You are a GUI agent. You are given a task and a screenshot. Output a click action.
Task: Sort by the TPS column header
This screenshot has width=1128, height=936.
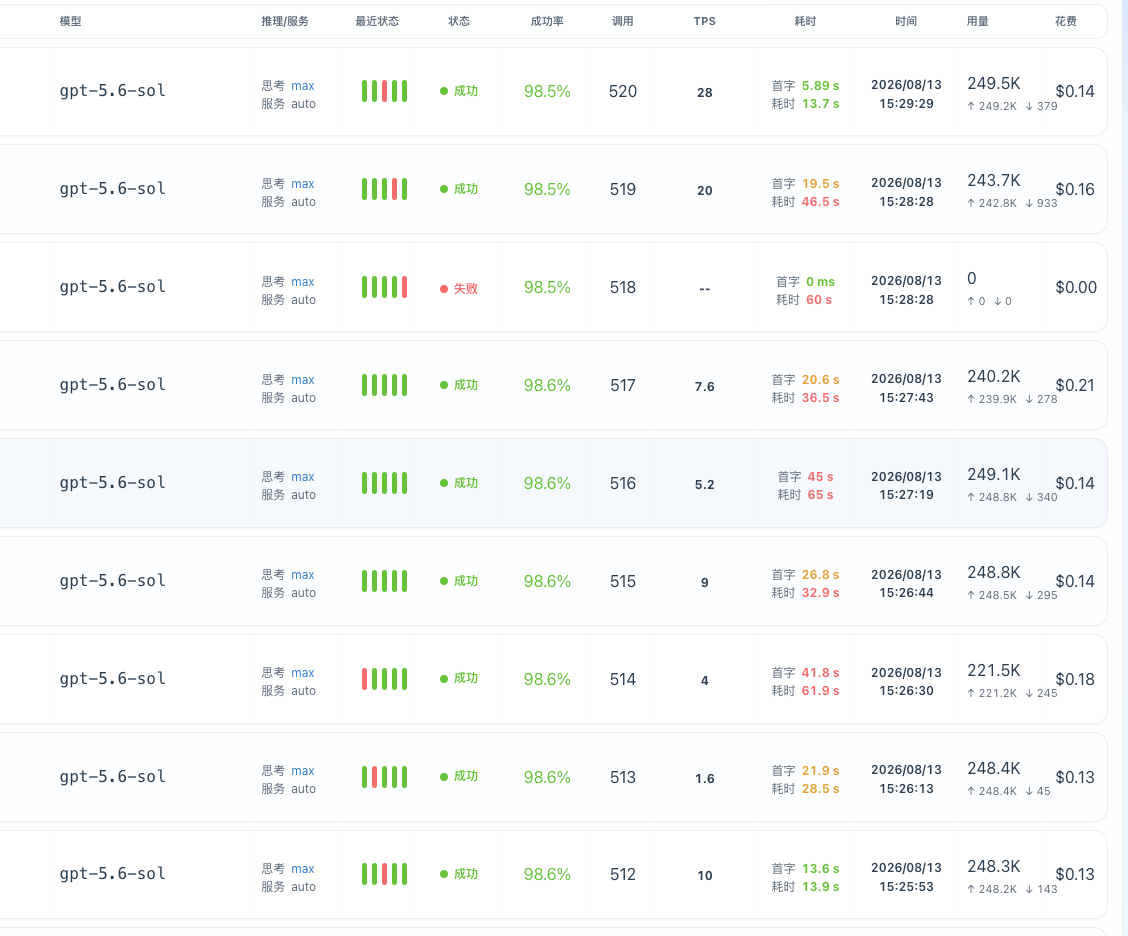coord(704,22)
